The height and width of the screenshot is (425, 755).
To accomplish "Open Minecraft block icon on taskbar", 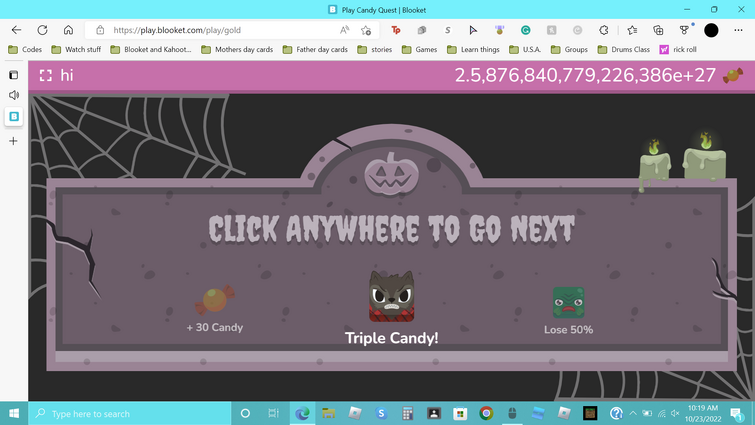I will coord(590,413).
